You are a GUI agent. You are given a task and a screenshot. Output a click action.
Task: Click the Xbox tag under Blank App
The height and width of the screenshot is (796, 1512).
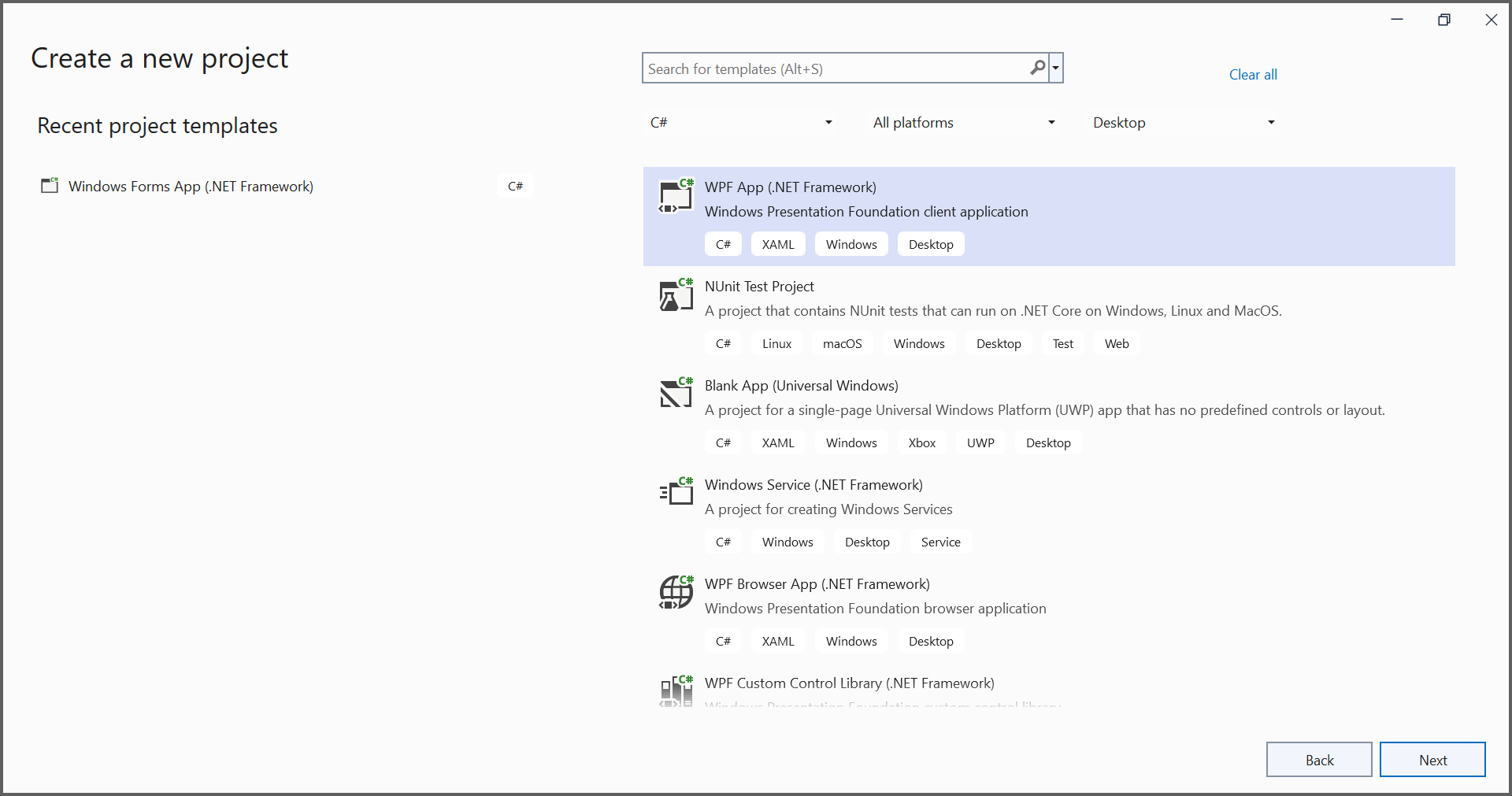pyautogui.click(x=921, y=443)
